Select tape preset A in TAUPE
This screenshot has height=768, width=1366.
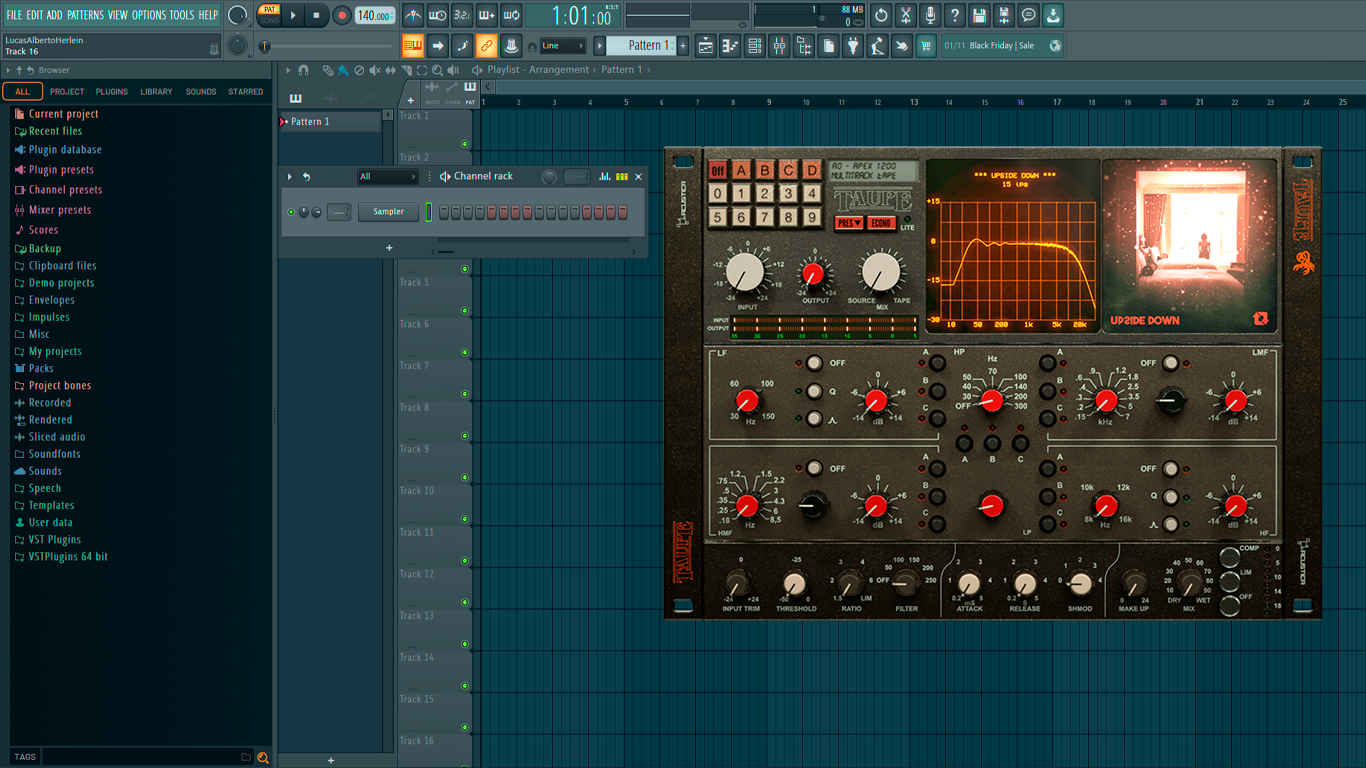pos(741,170)
